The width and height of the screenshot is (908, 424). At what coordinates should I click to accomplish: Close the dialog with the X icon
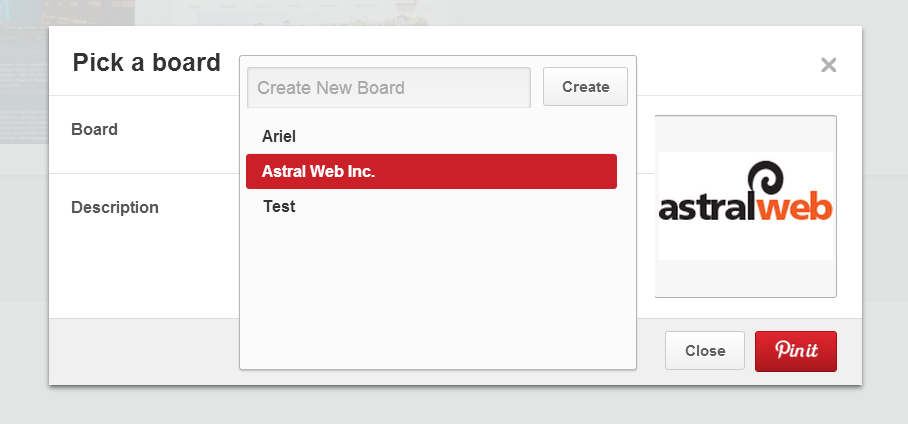coord(828,66)
